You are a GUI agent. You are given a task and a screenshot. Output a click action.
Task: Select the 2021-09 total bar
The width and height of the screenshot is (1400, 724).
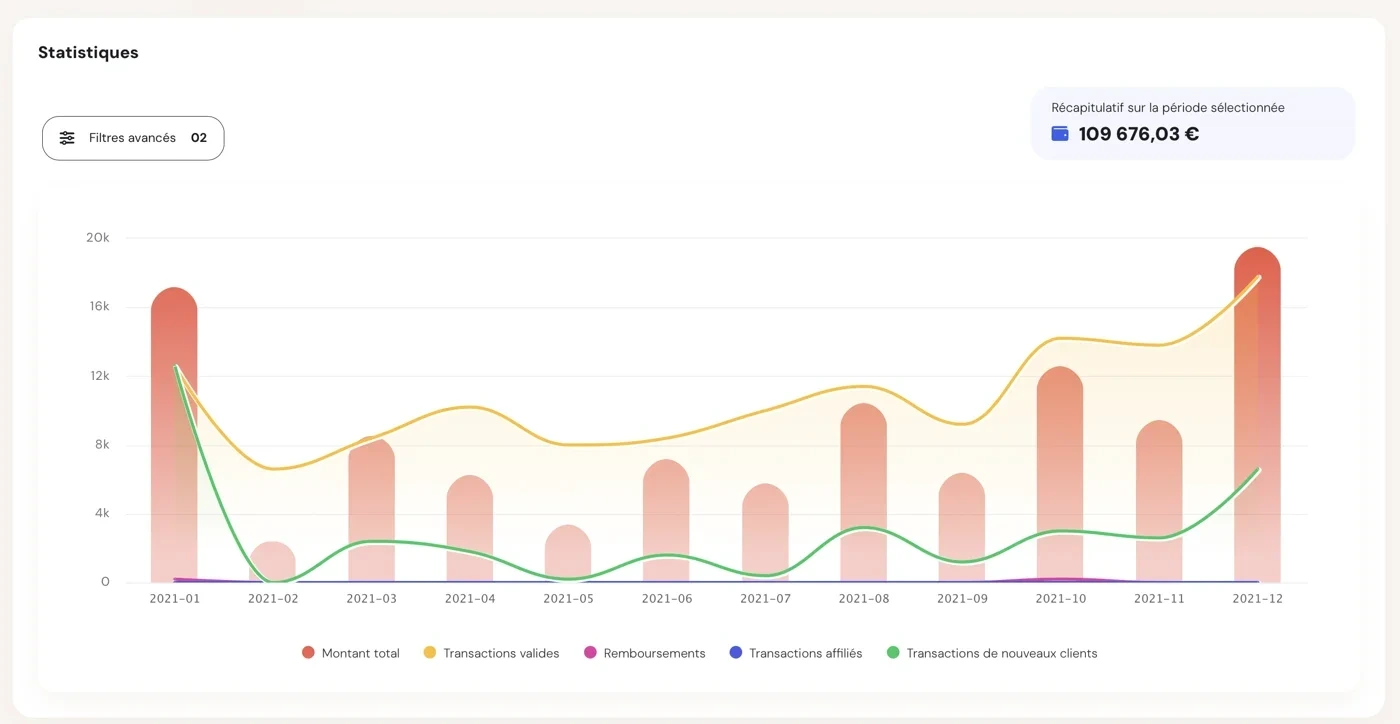click(962, 528)
